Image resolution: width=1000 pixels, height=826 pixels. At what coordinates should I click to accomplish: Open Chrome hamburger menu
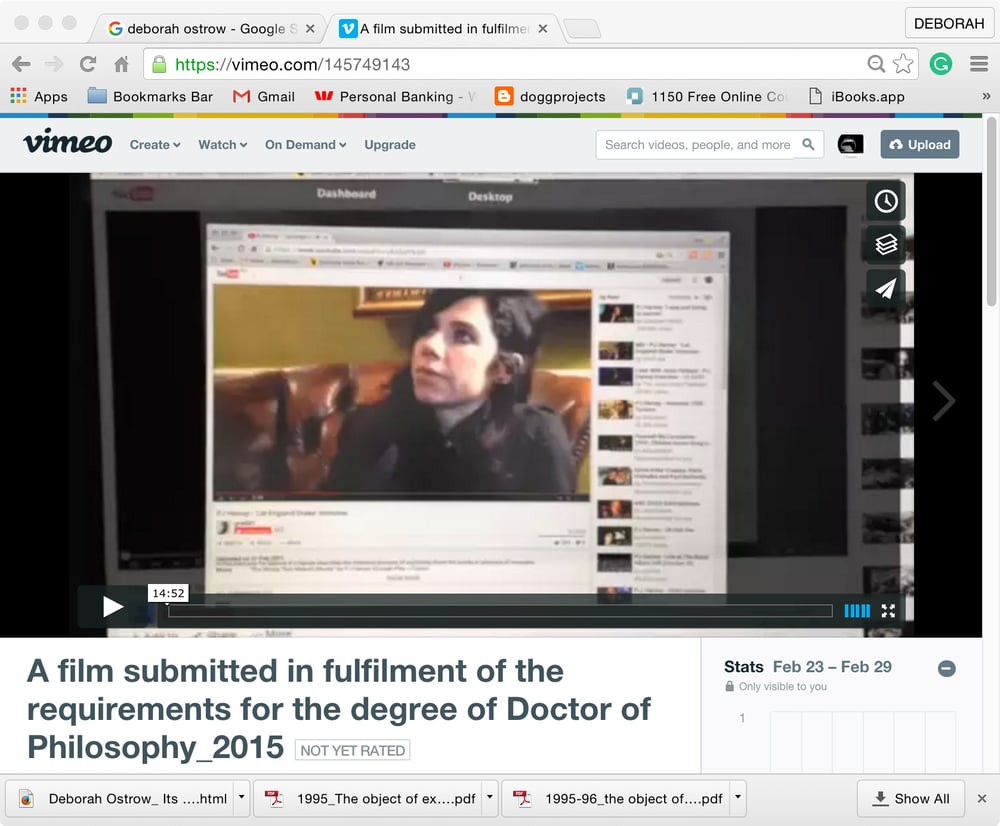[979, 64]
